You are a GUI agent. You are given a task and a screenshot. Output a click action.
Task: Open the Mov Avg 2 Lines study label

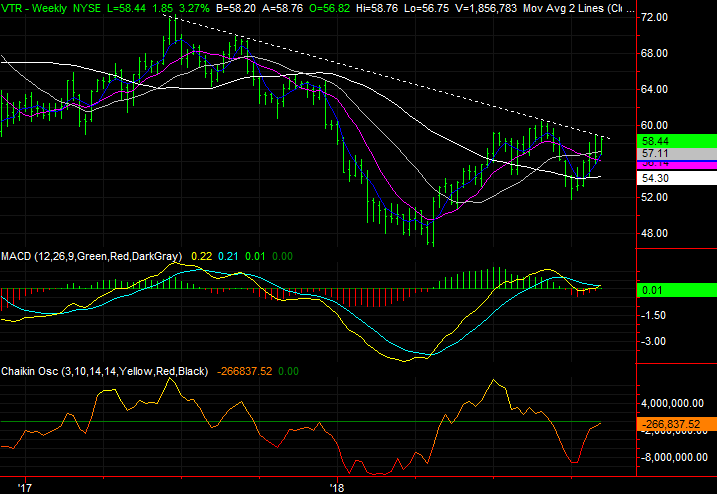click(578, 8)
